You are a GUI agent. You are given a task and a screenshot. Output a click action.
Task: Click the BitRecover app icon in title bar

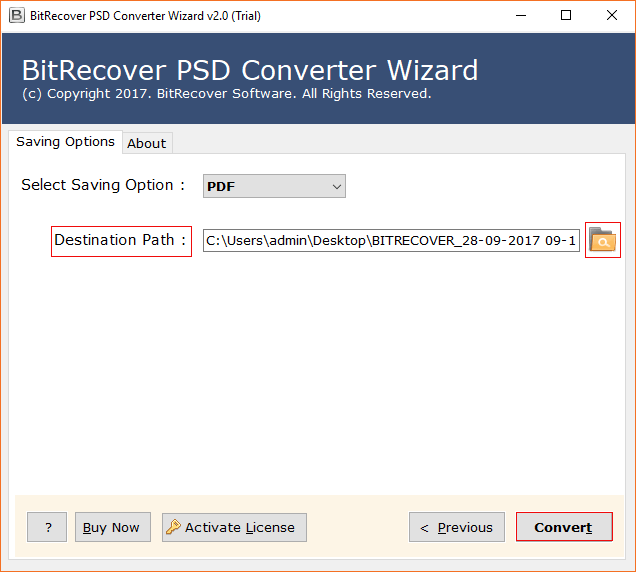point(17,15)
